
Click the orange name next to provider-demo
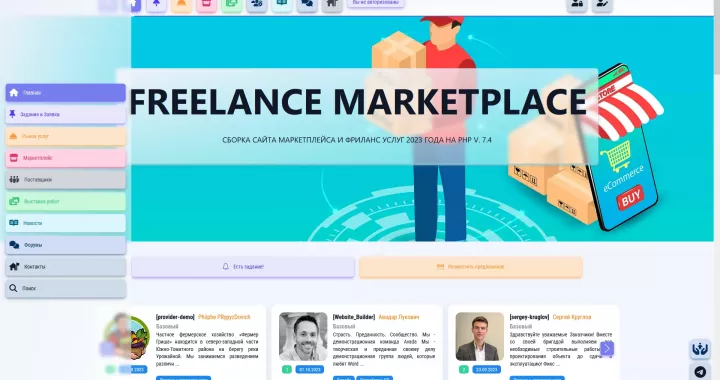[224, 317]
